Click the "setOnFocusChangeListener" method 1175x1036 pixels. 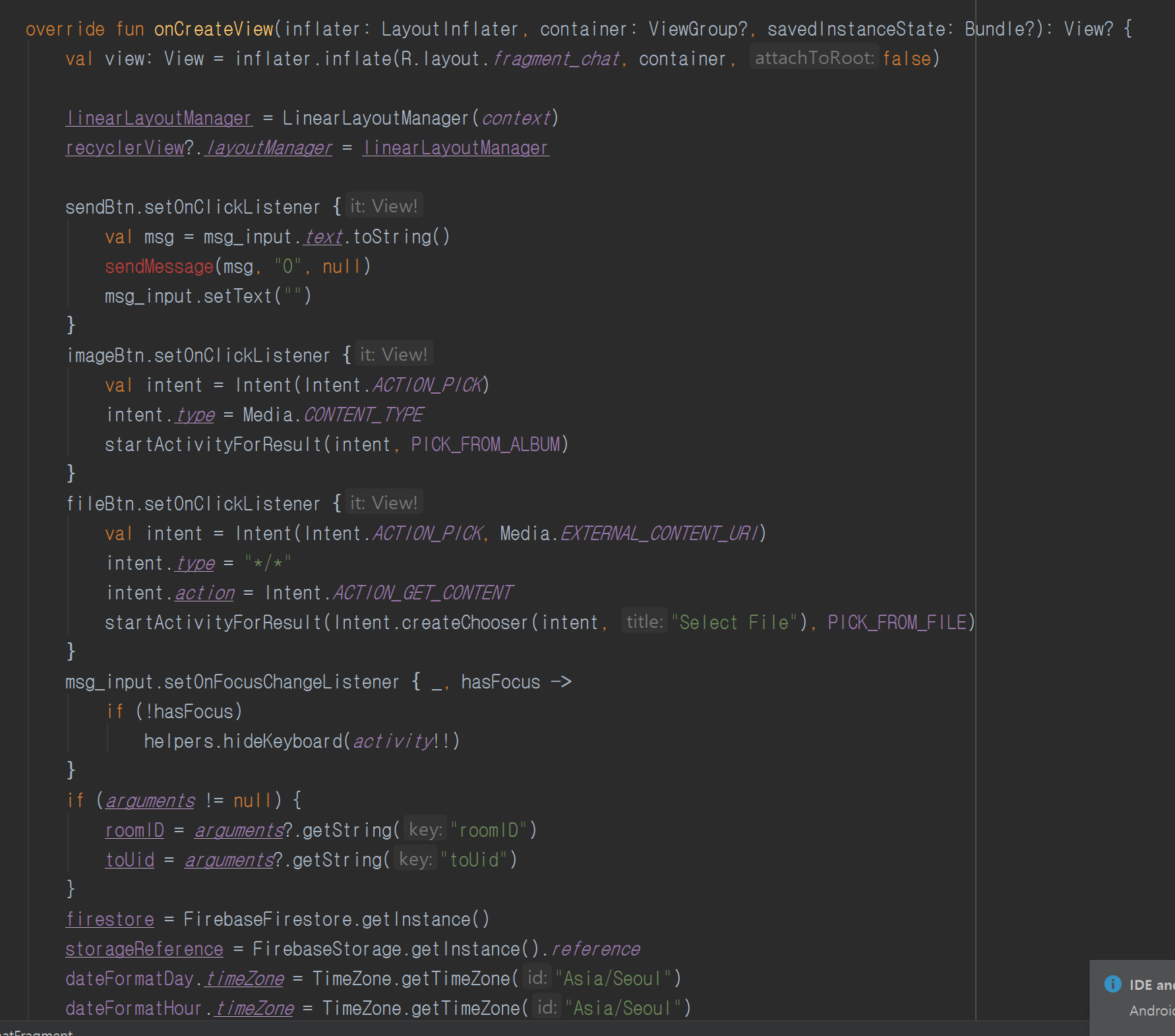[282, 682]
